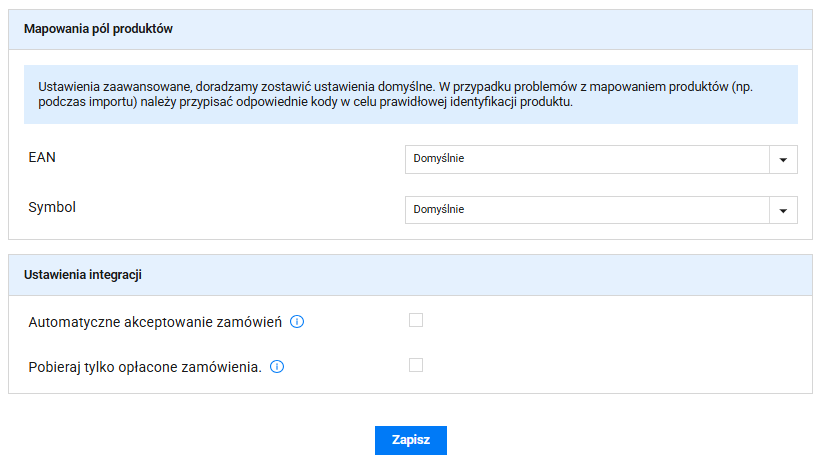
Task: Expand the EAN dropdown arrow
Action: point(783,160)
